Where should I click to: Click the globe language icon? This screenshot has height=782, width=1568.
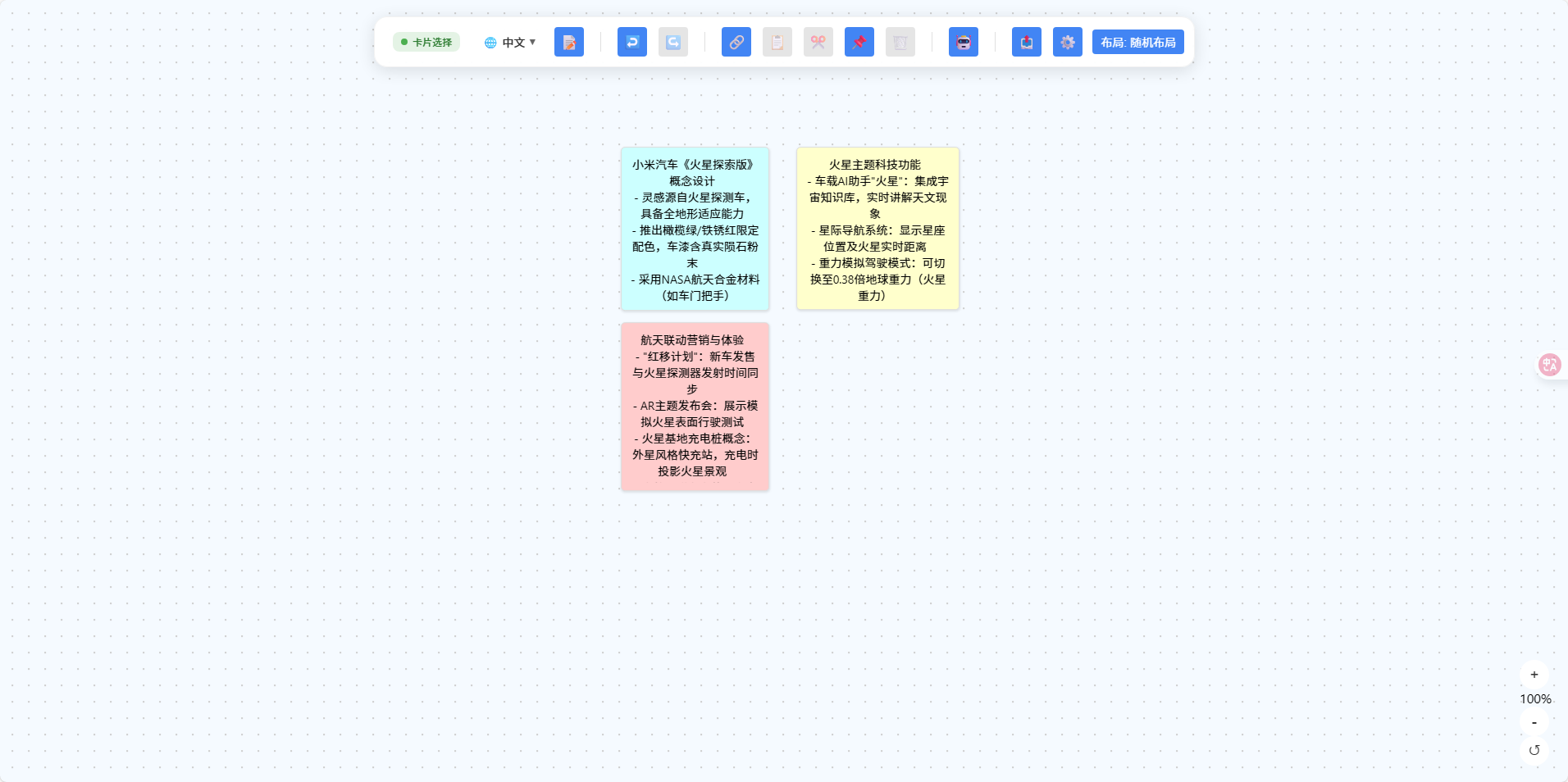[490, 43]
